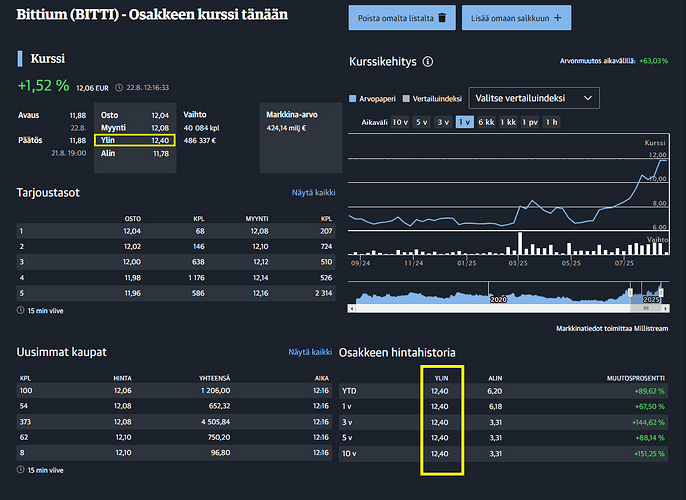Switch chart to the 5 v range
Viewport: 686px width, 500px height.
421,122
